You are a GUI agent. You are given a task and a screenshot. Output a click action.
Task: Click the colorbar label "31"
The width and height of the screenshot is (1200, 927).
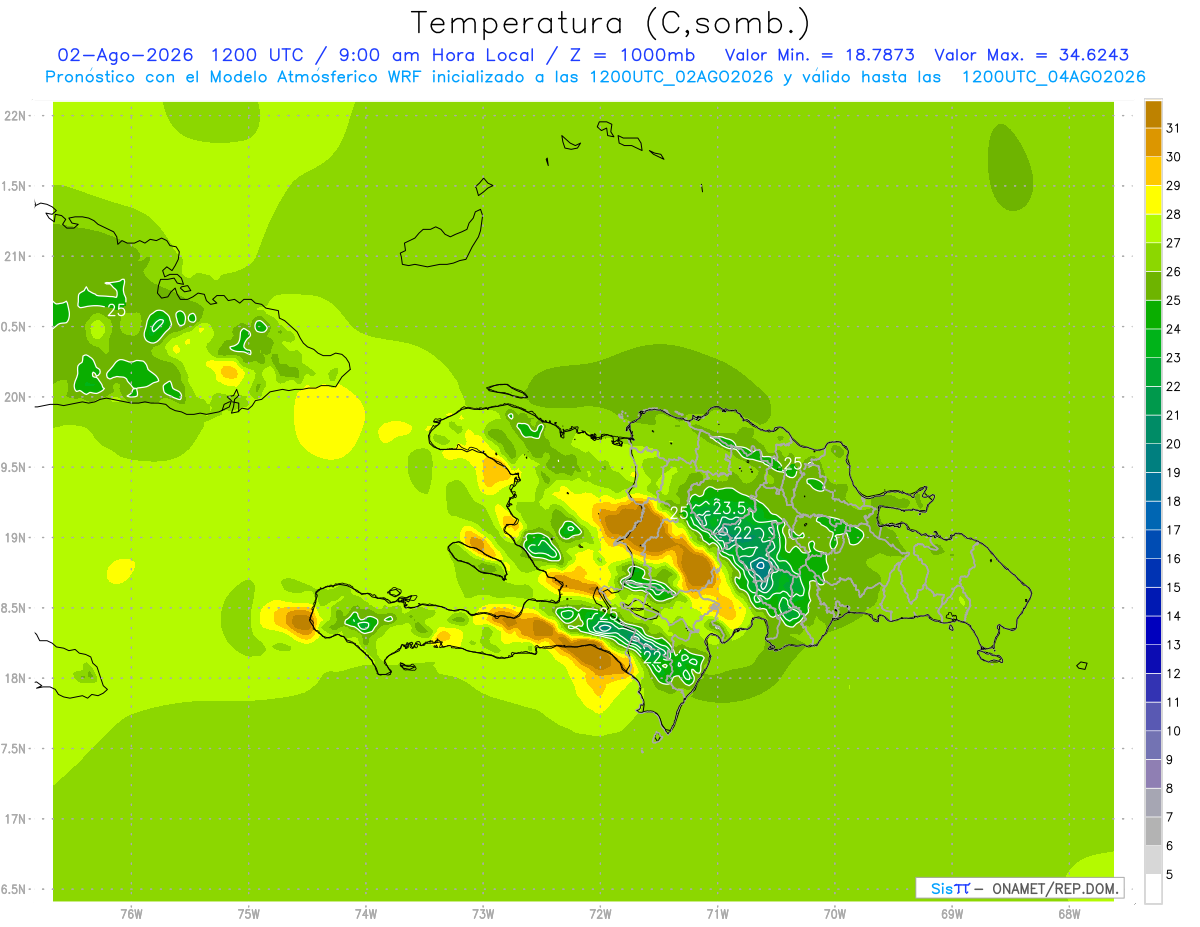[x=1174, y=128]
